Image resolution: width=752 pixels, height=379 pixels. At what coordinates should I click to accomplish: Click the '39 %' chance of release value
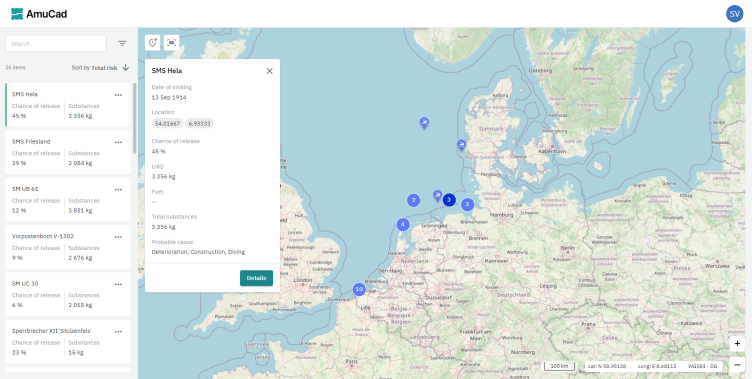click(x=19, y=163)
